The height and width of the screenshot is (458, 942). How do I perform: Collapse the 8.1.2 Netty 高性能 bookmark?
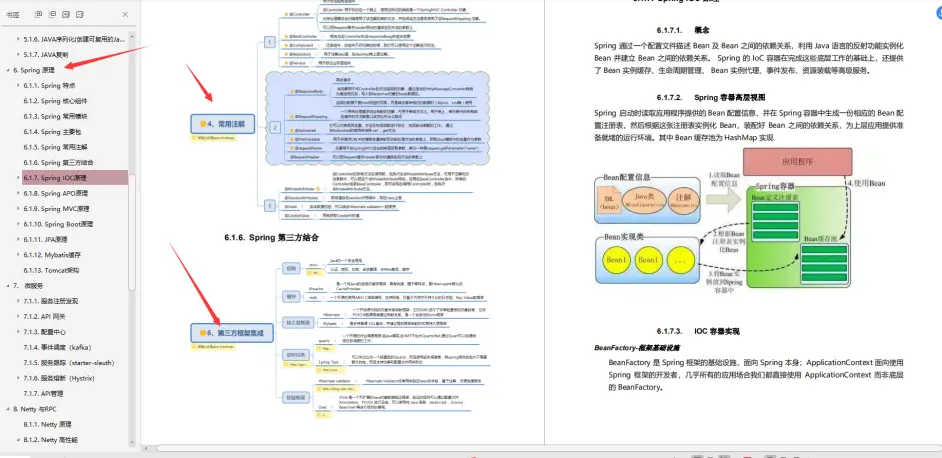pyautogui.click(x=18, y=440)
